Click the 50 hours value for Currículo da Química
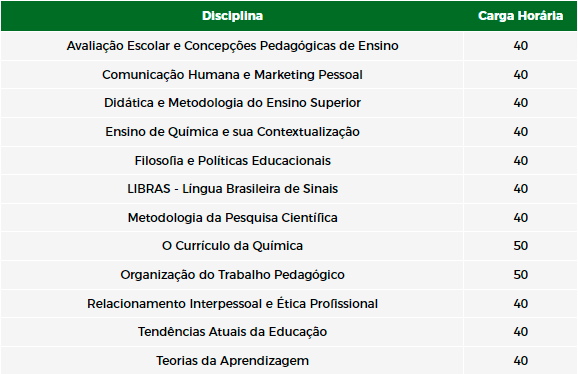578x374 pixels. click(x=520, y=246)
